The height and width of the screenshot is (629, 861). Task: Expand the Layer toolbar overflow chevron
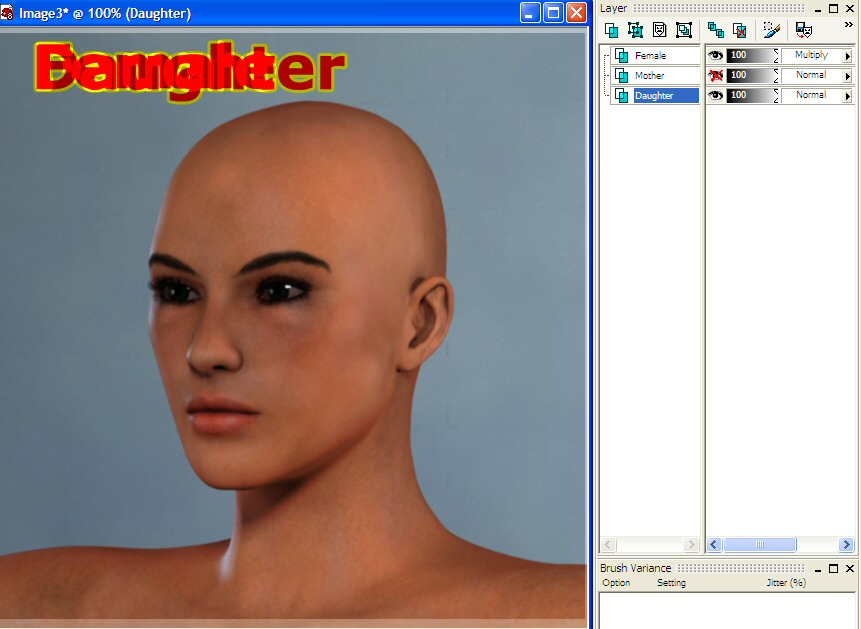click(848, 25)
